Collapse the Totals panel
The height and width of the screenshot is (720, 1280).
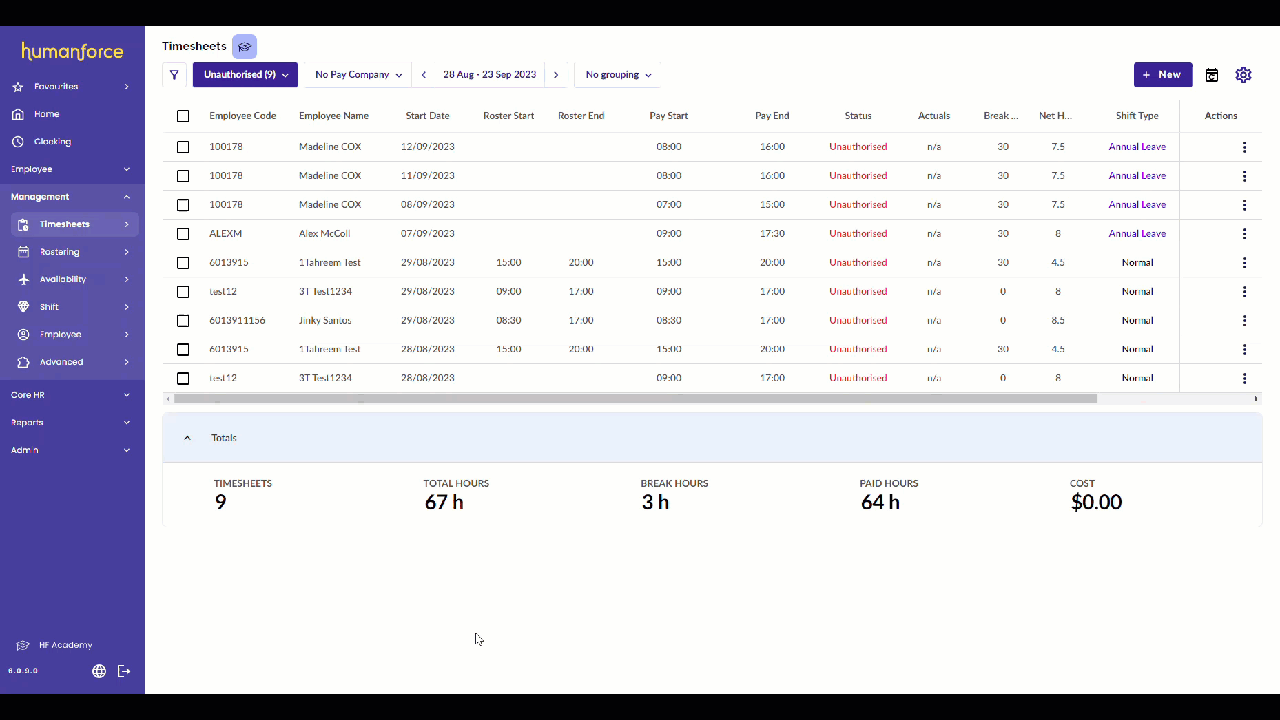click(187, 438)
